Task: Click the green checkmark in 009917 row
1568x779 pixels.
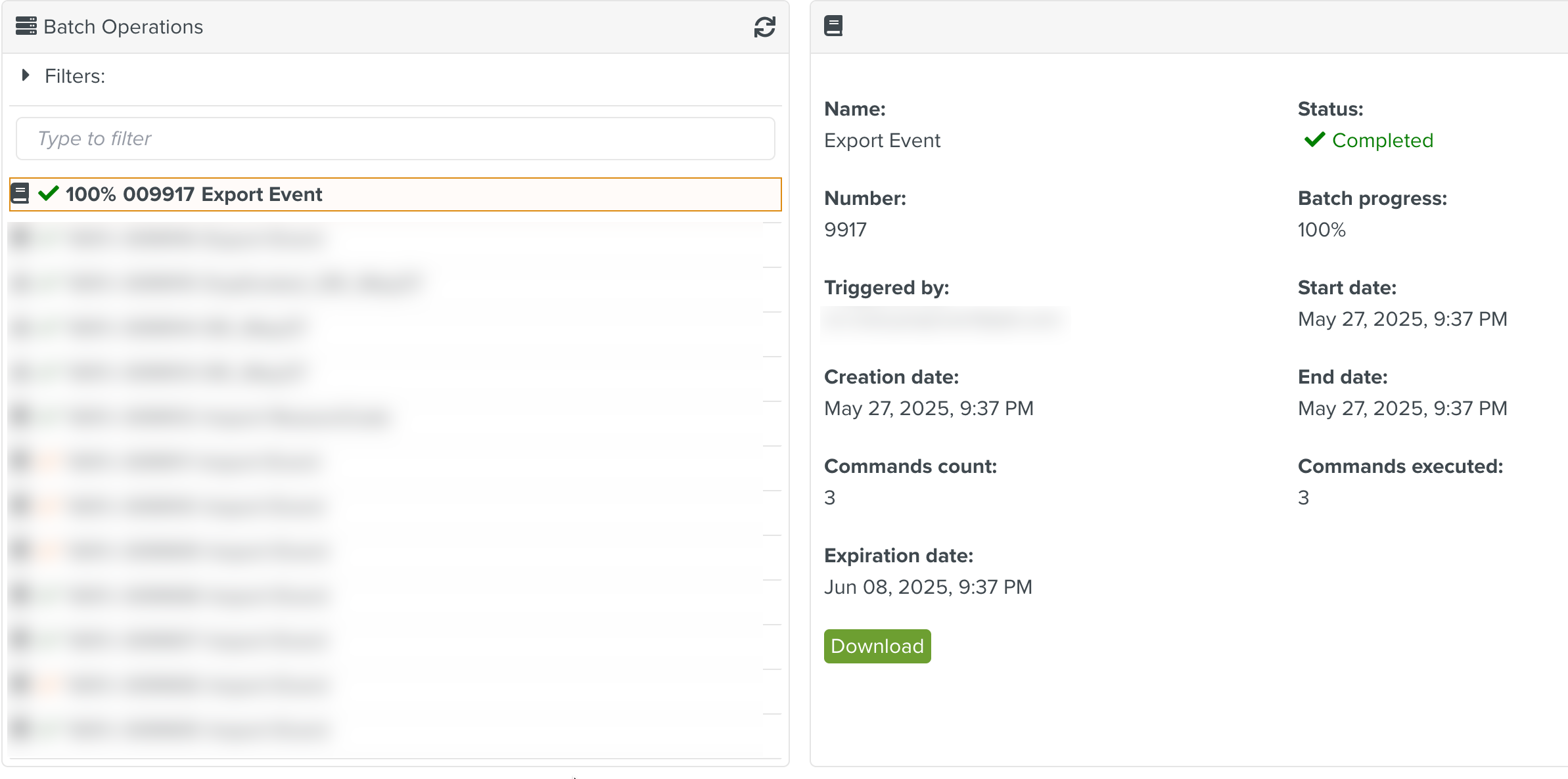Action: click(x=49, y=194)
